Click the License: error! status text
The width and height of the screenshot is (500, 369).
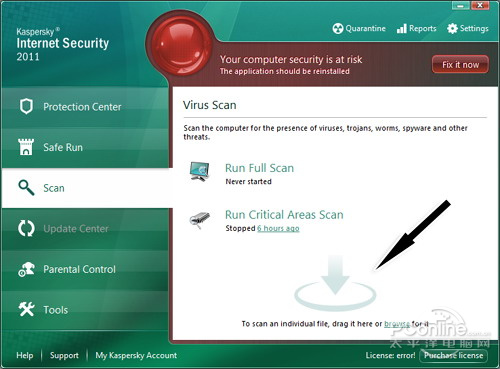[390, 355]
